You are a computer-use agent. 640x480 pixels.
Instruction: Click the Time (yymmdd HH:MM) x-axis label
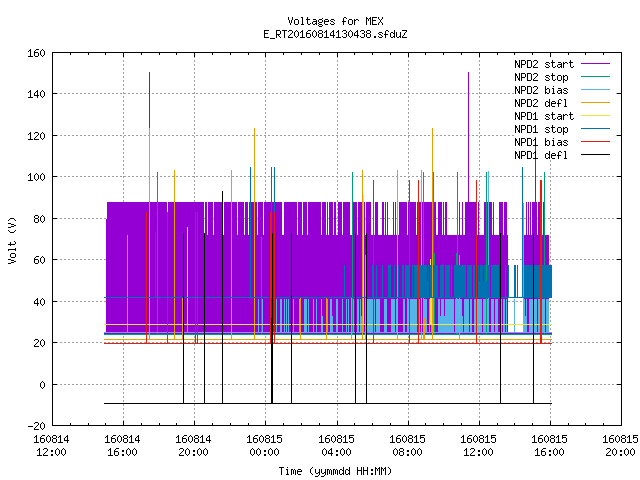click(x=335, y=471)
